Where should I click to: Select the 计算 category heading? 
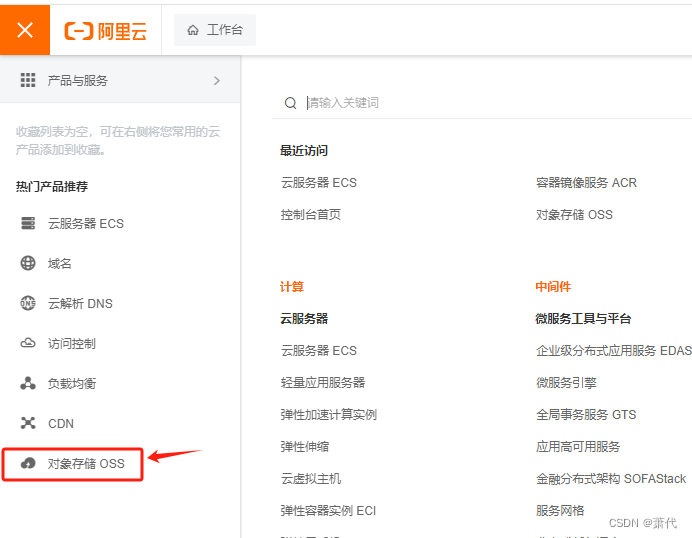[292, 287]
